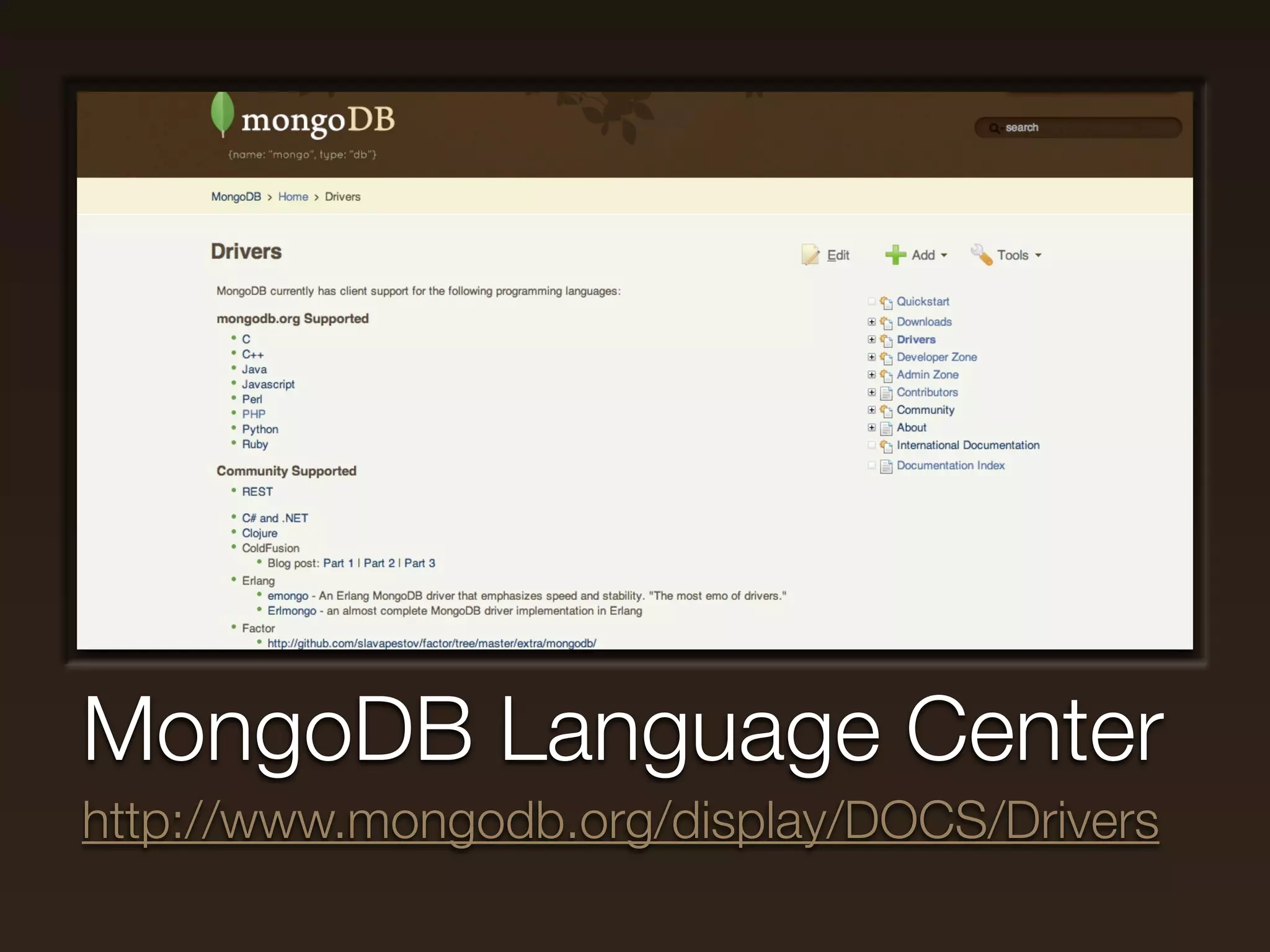Viewport: 1270px width, 952px height.
Task: Open the Tools dropdown menu
Action: point(1019,255)
